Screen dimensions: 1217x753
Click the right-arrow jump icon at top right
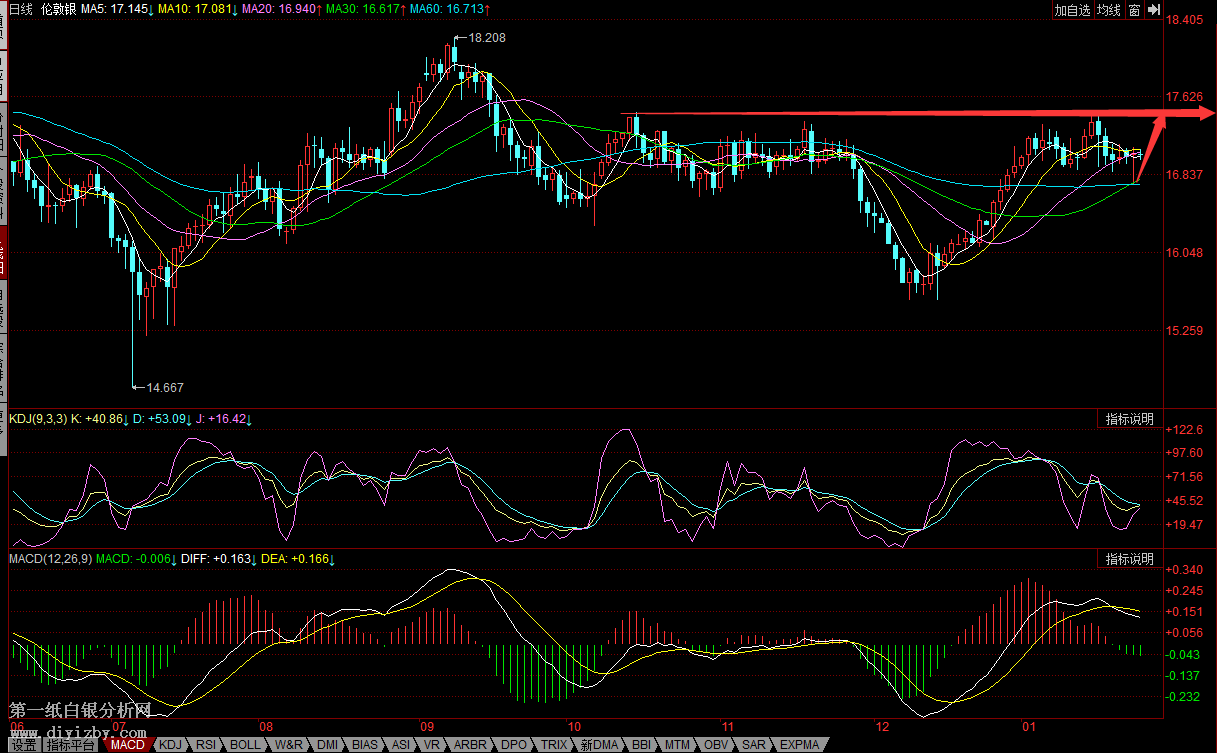[x=1153, y=10]
